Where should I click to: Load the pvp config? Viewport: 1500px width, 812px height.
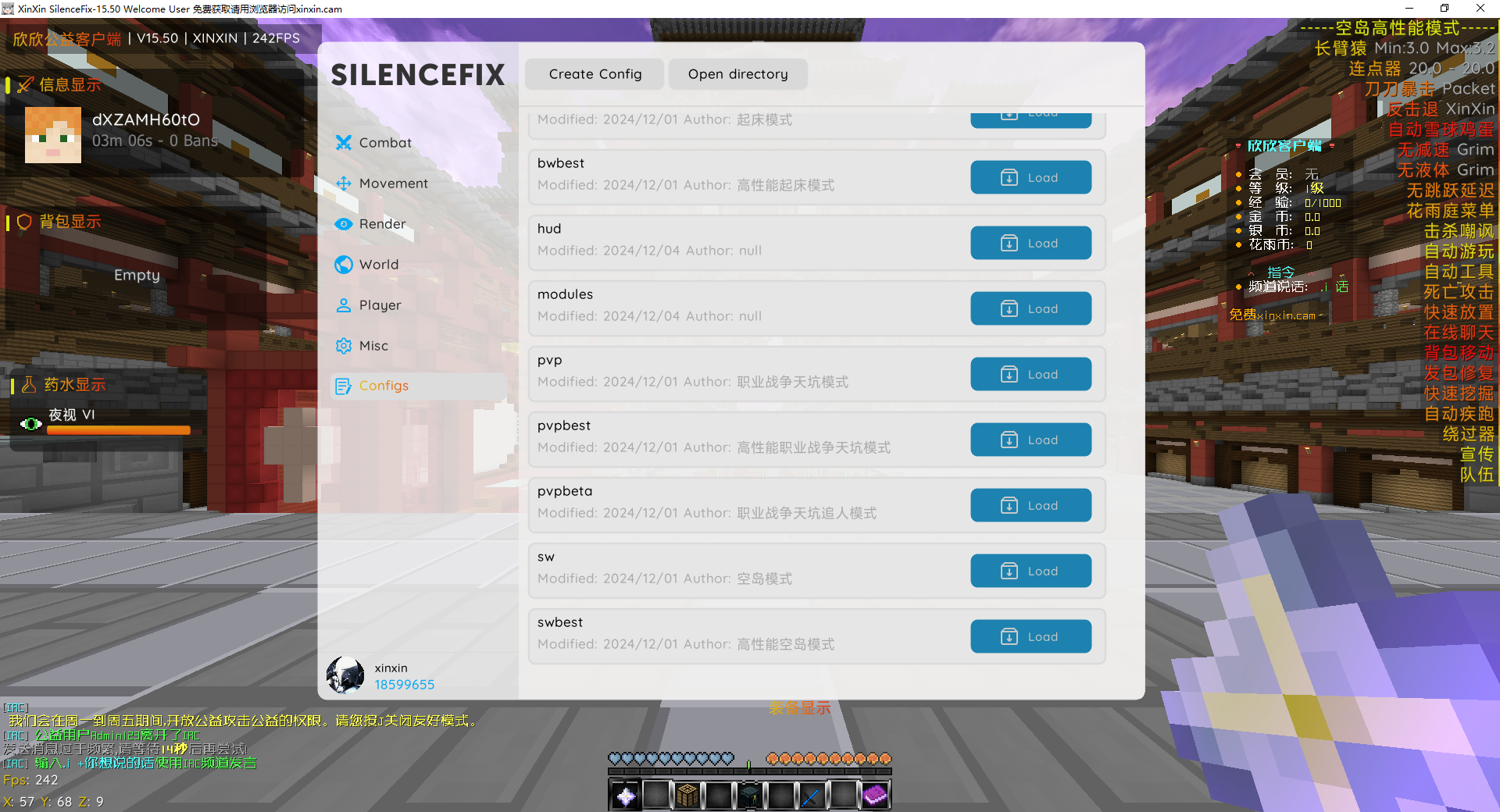[x=1030, y=374]
